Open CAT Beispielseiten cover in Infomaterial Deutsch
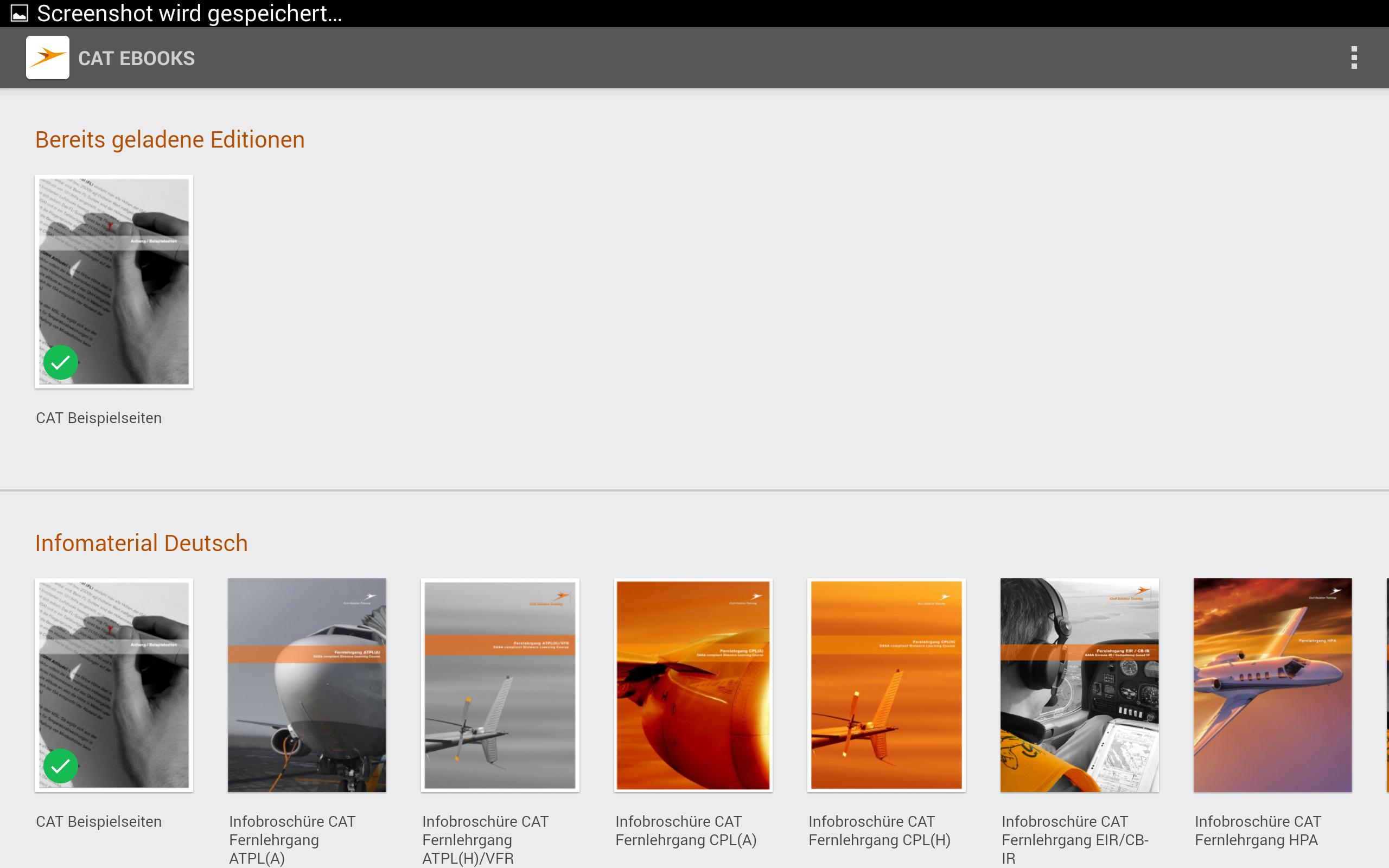Image resolution: width=1389 pixels, height=868 pixels. (113, 685)
